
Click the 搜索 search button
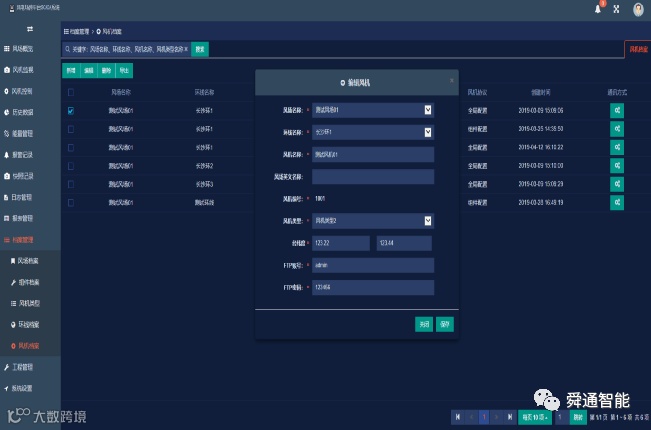(x=200, y=49)
